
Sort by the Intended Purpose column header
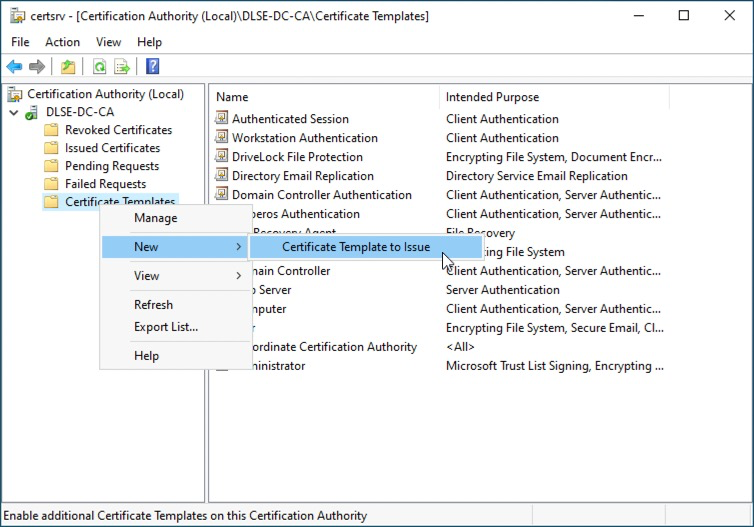[492, 97]
